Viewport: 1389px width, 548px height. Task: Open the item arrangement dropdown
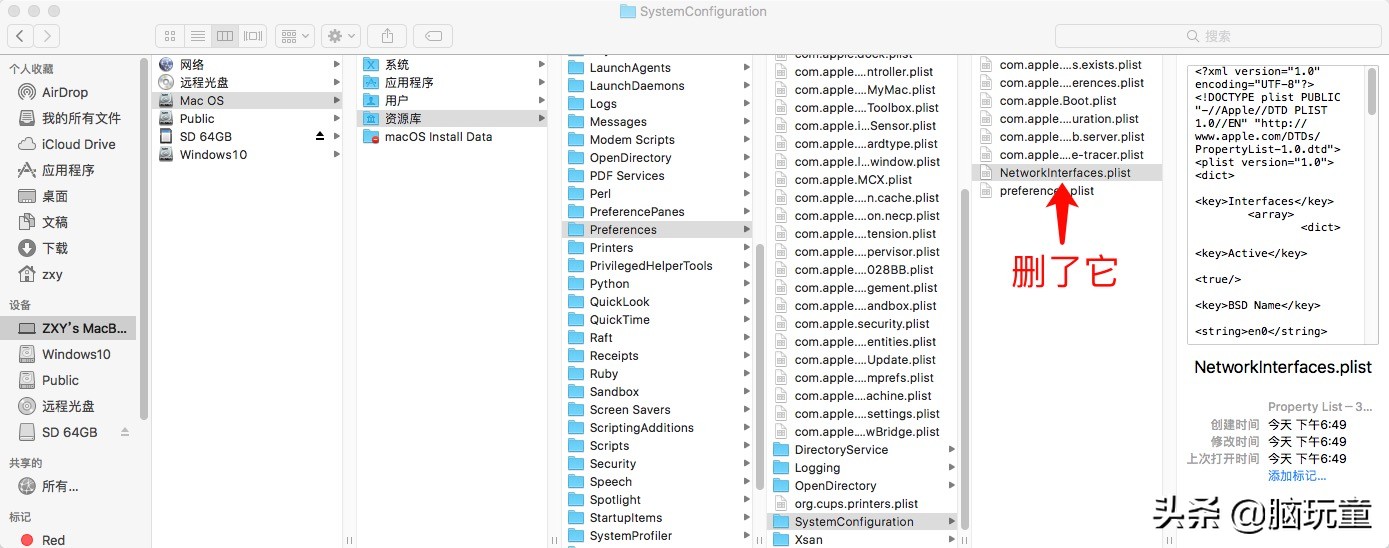(295, 36)
